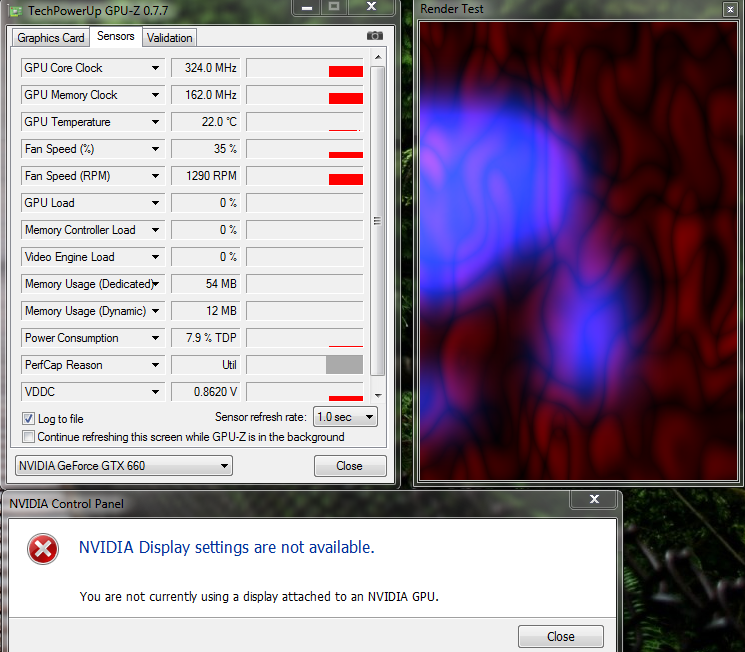Open the Fan Speed (RPM) sensor dropdown
745x652 pixels.
155,176
